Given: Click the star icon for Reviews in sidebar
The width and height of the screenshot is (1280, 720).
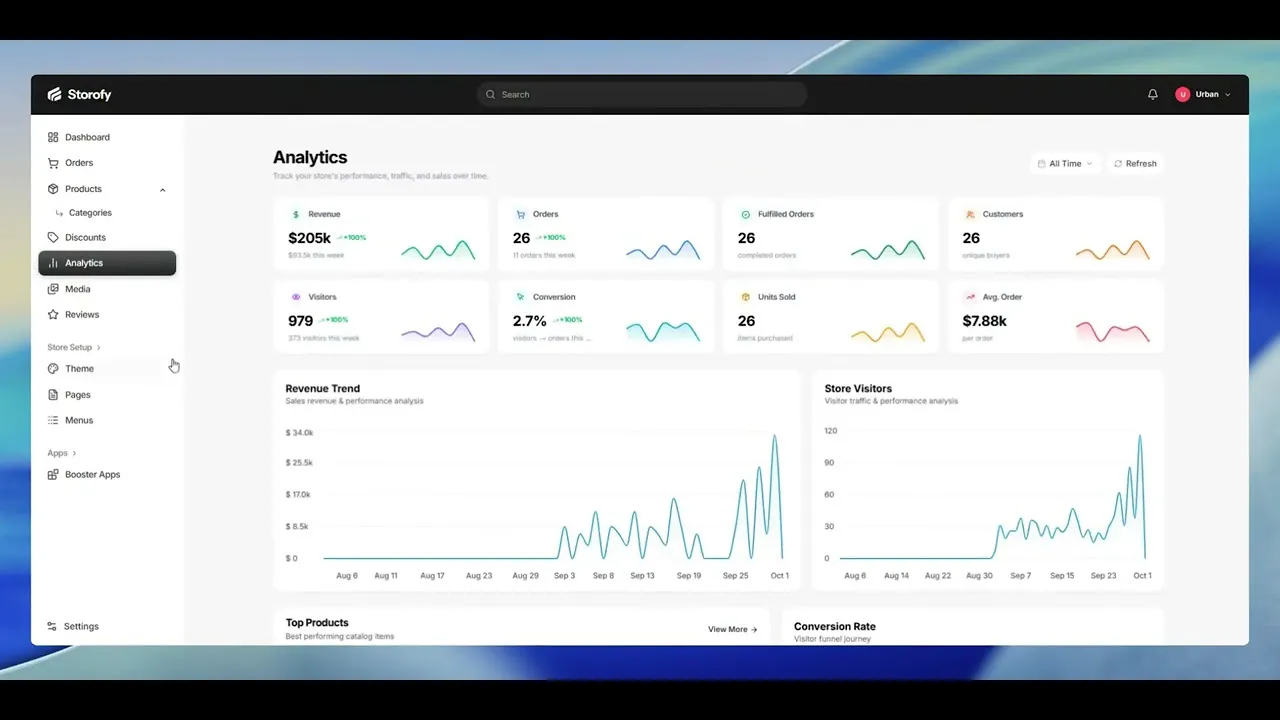Looking at the screenshot, I should pos(53,314).
